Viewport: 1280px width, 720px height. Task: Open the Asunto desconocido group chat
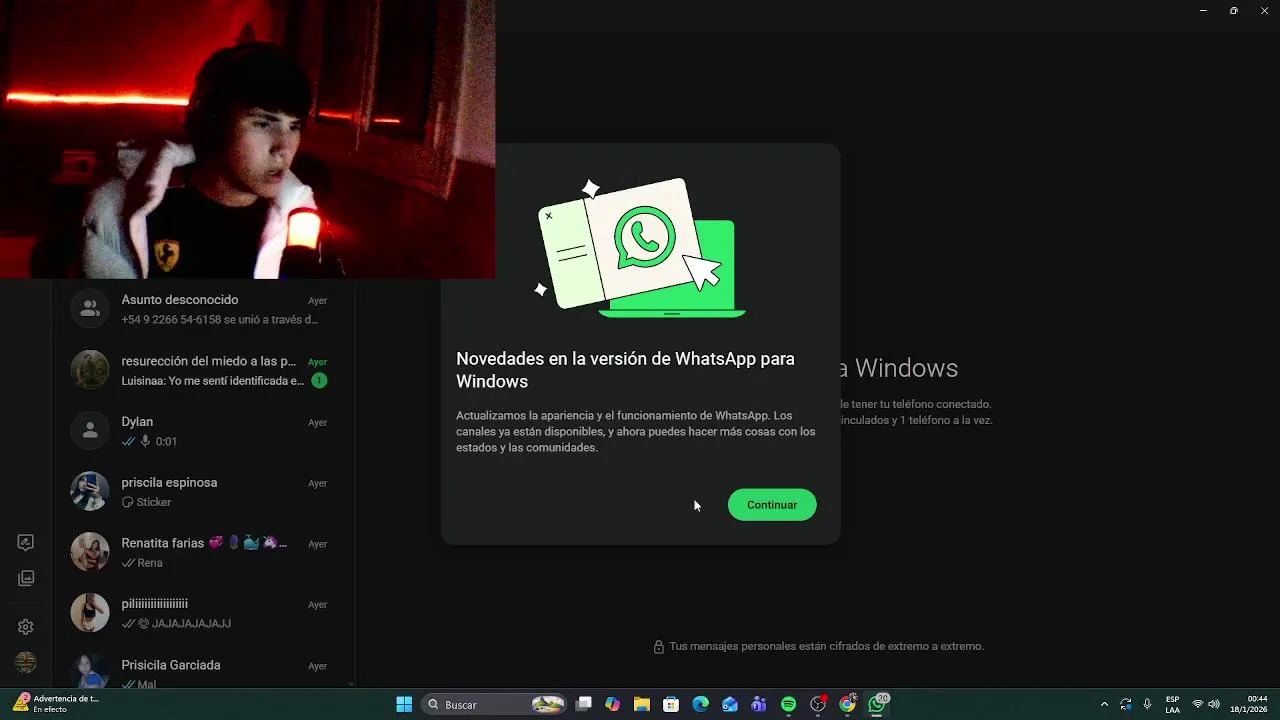pos(204,309)
